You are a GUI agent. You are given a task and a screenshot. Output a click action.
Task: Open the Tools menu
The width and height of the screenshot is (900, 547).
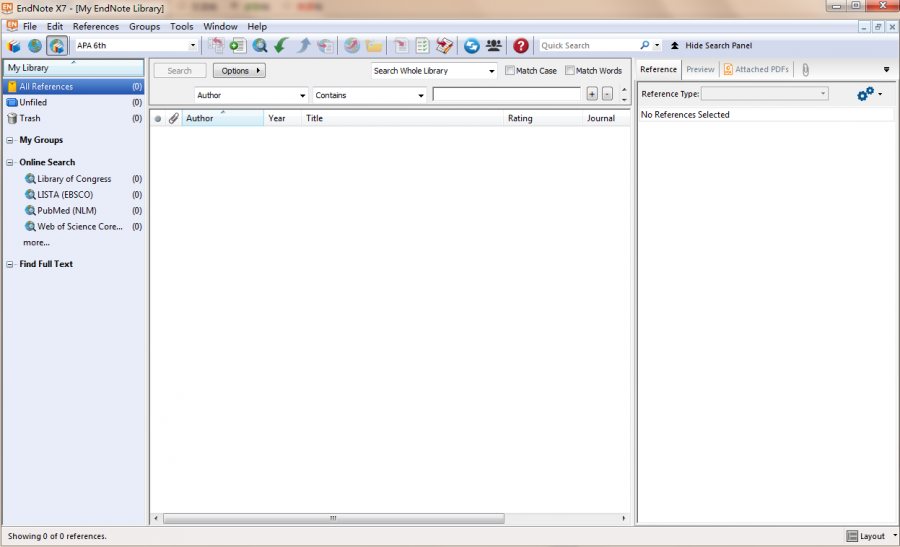pyautogui.click(x=181, y=26)
